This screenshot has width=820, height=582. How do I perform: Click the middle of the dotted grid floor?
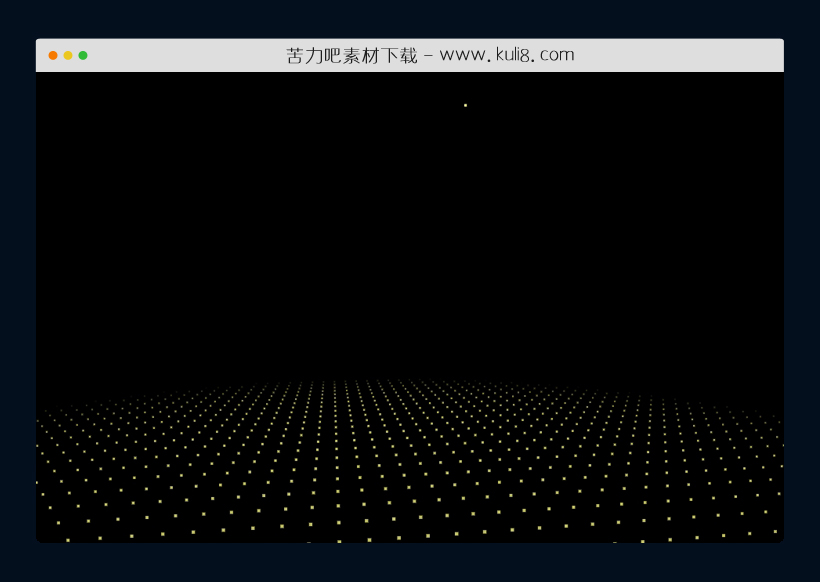pos(410,460)
